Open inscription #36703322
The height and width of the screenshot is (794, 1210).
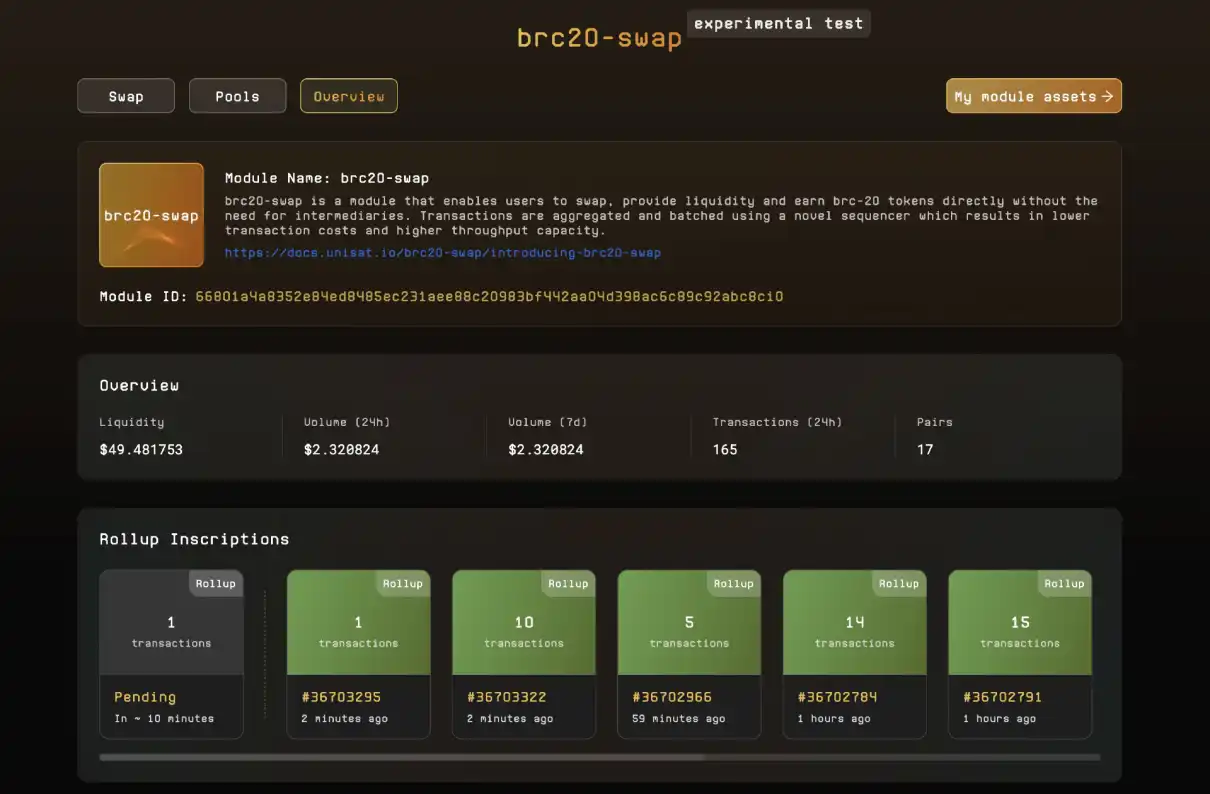(506, 696)
